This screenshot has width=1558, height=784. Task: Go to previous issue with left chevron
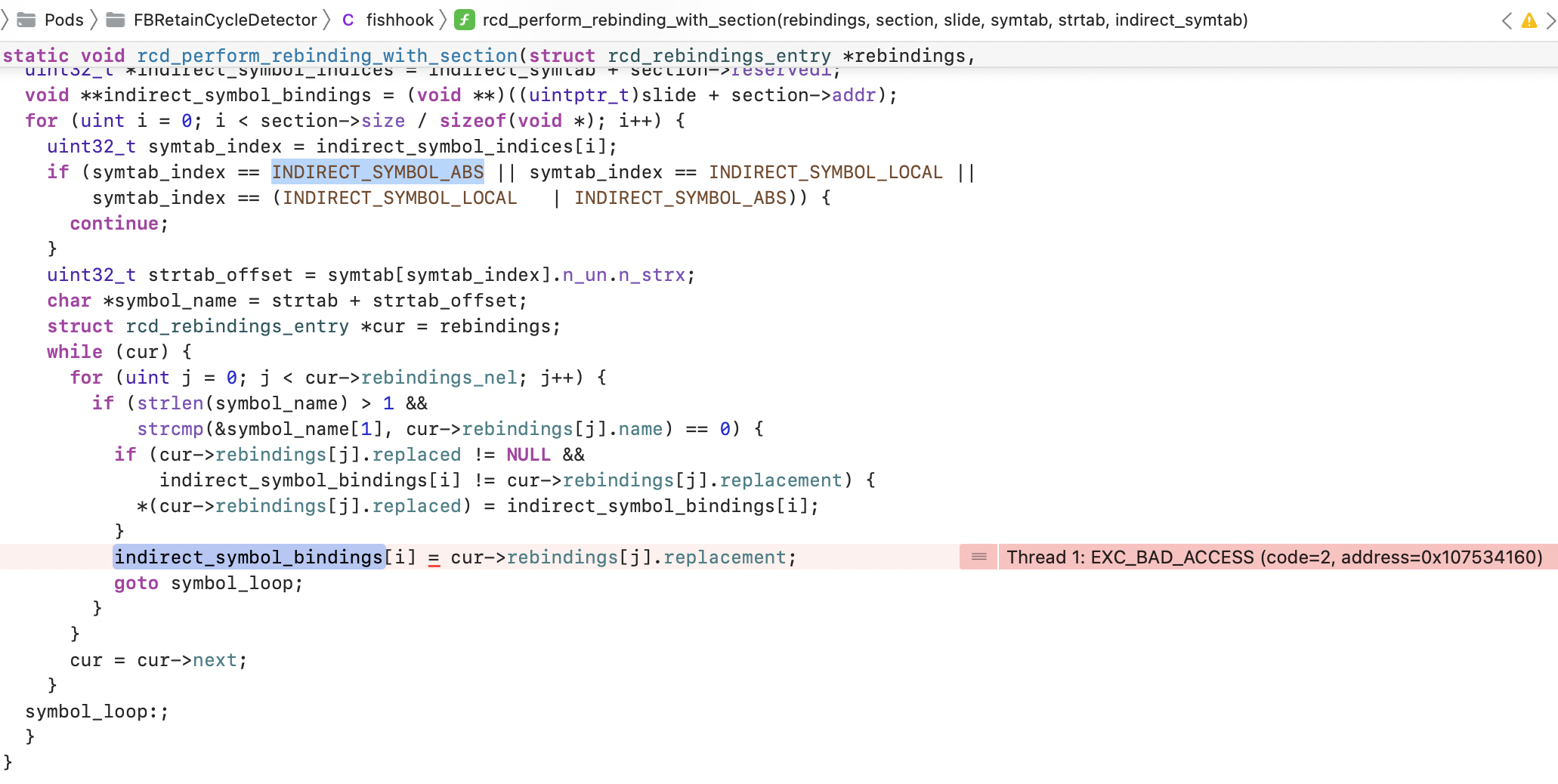click(x=1507, y=20)
